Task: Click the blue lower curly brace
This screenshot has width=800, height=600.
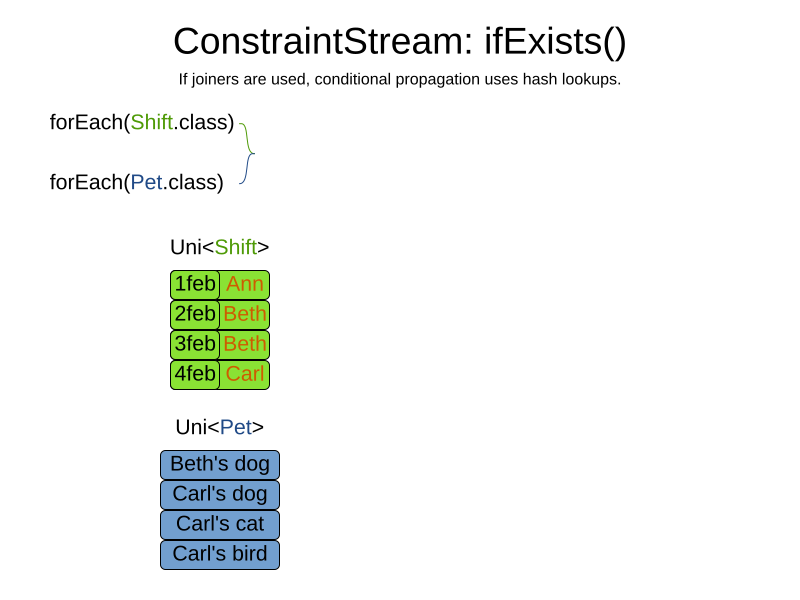Action: click(x=245, y=170)
